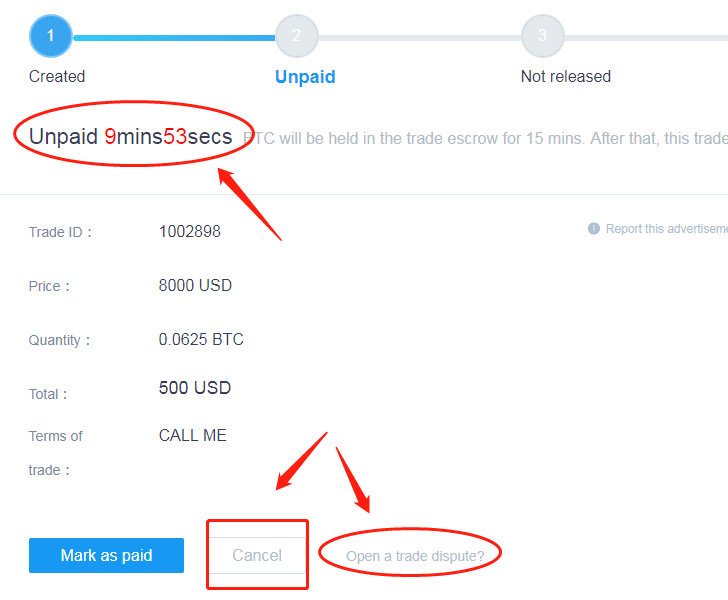Screen dimensions: 728x600
Task: Click the Report this advertisement link
Action: click(x=666, y=229)
